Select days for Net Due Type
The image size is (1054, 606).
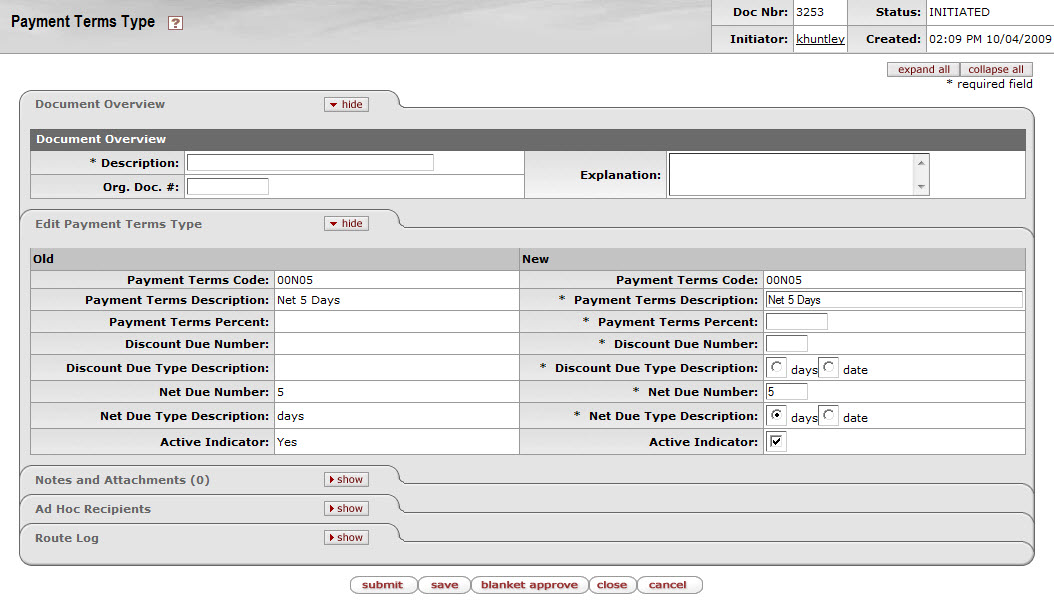pos(778,416)
